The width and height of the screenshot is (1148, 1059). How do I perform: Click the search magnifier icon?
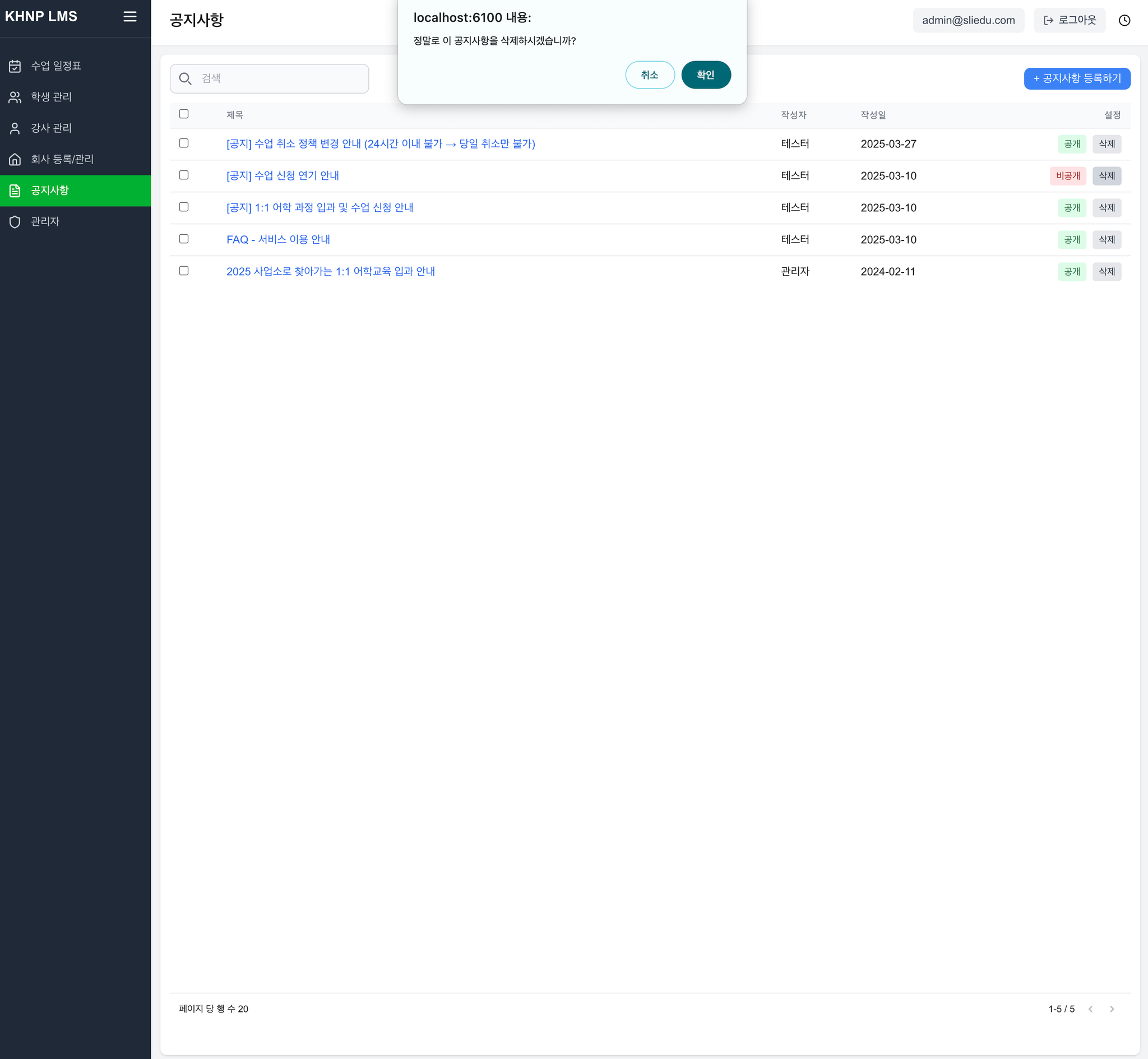tap(185, 78)
